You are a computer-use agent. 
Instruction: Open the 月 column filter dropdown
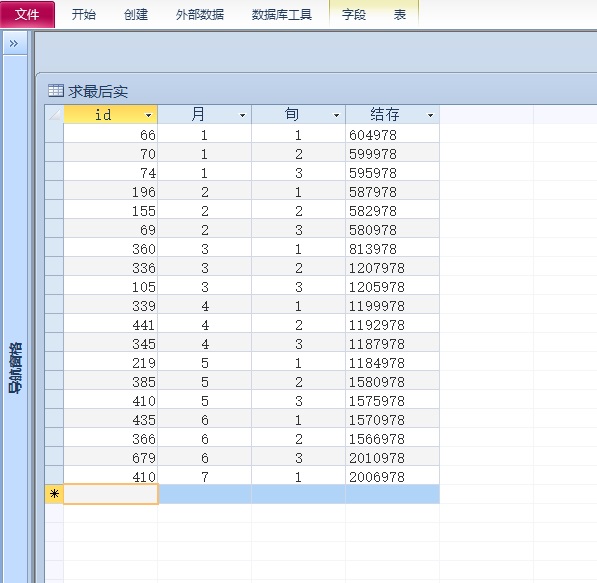click(x=242, y=115)
